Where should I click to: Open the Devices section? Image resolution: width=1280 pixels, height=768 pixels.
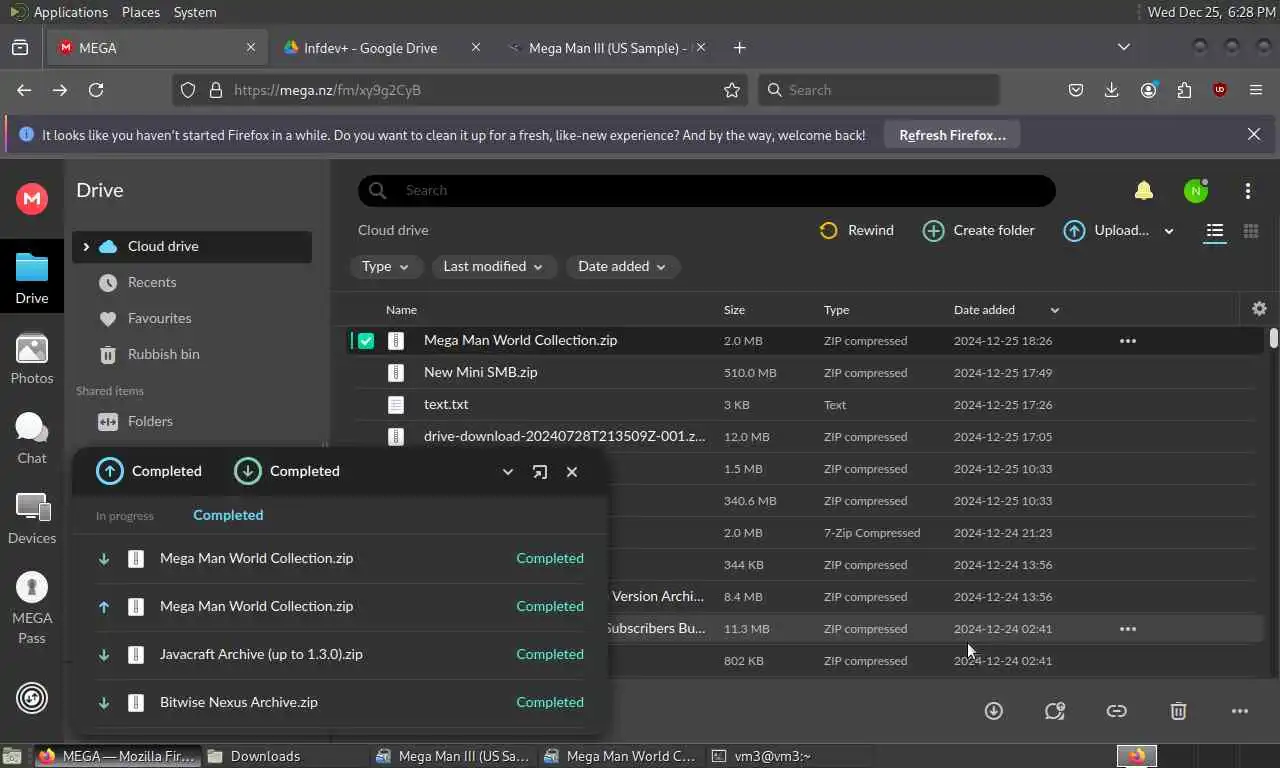(x=32, y=519)
